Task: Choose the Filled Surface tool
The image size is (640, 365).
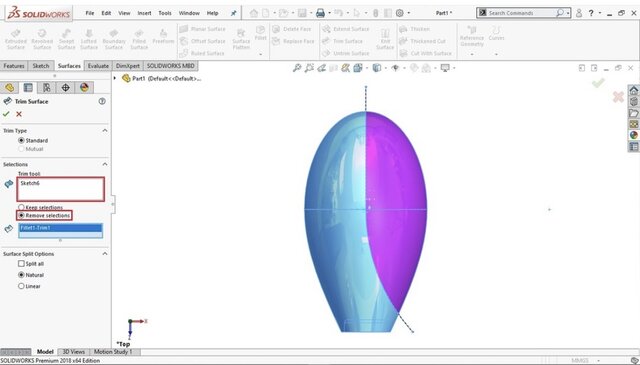Action: pyautogui.click(x=139, y=39)
